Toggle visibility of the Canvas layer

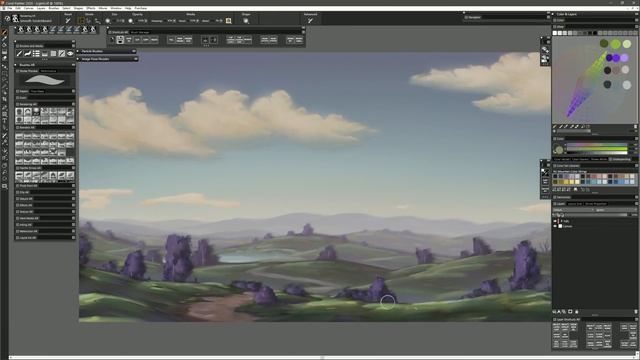555,226
